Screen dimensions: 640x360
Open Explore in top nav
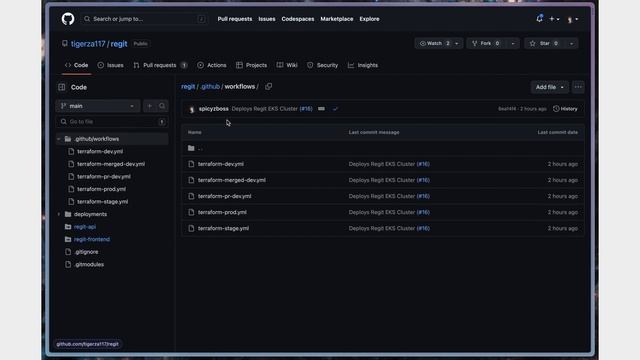(x=369, y=19)
